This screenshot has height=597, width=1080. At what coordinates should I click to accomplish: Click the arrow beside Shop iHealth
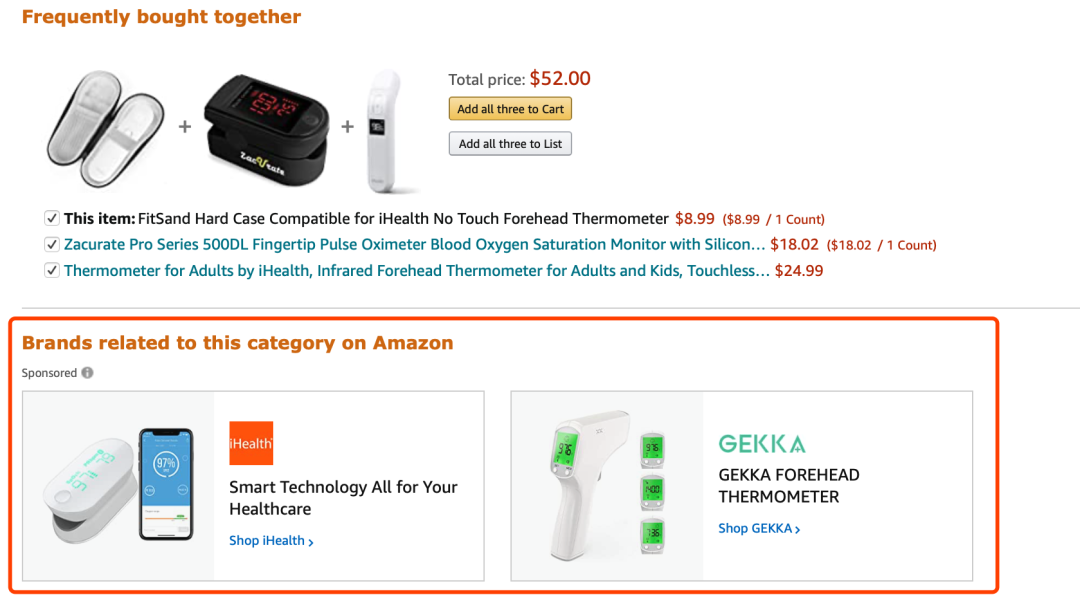coord(311,543)
